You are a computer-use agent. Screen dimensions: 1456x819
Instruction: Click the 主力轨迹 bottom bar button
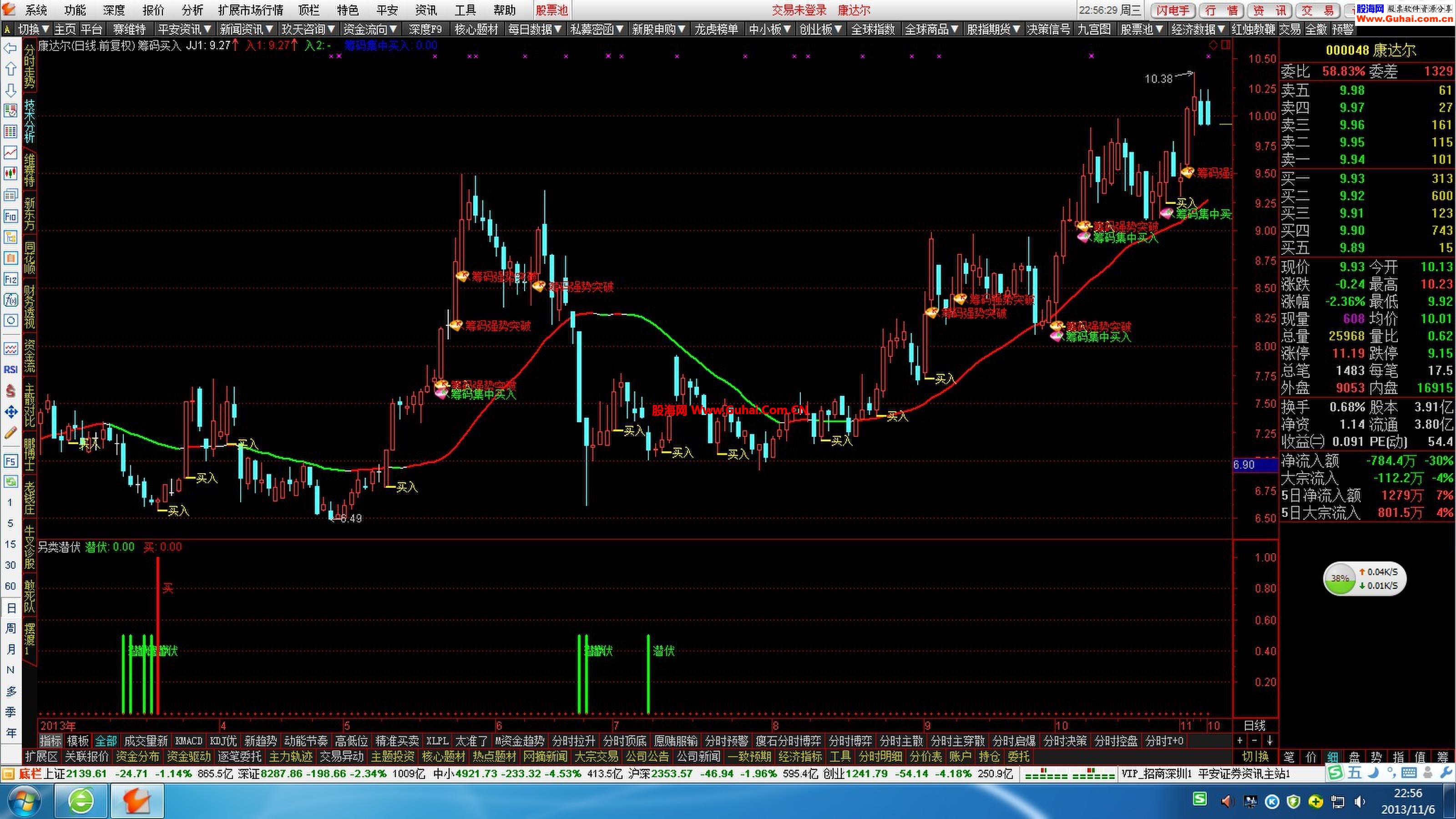coord(291,756)
